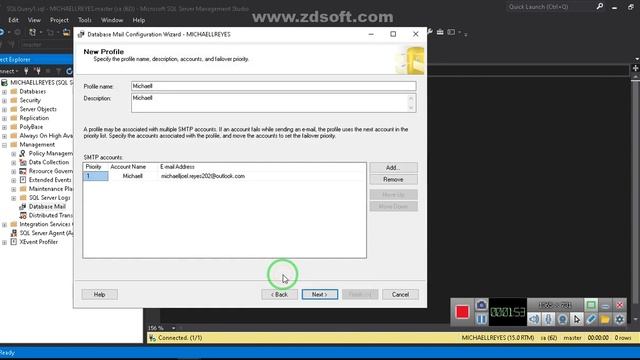The image size is (640, 360).
Task: Focus the Quick Launch search box
Action: pos(550,7)
